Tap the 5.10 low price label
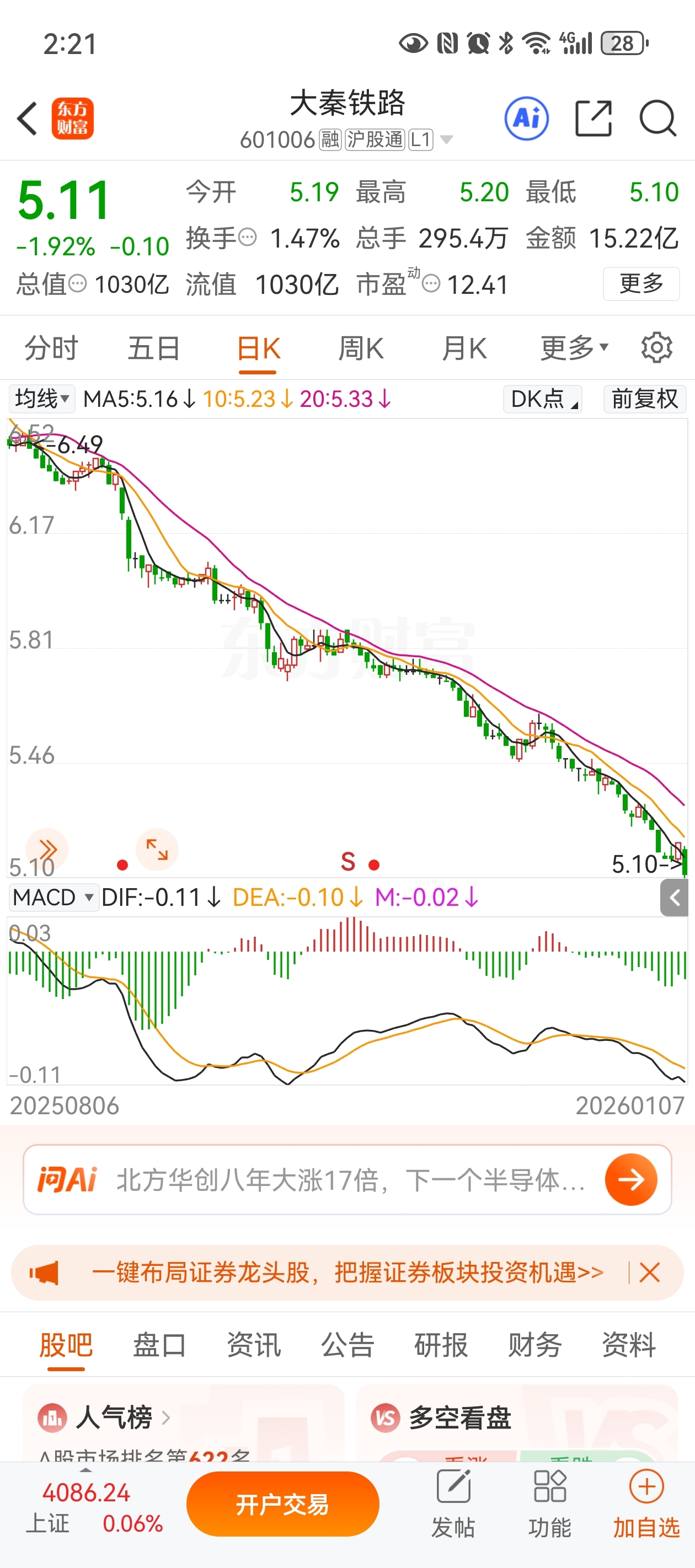The image size is (695, 1568). (x=635, y=864)
